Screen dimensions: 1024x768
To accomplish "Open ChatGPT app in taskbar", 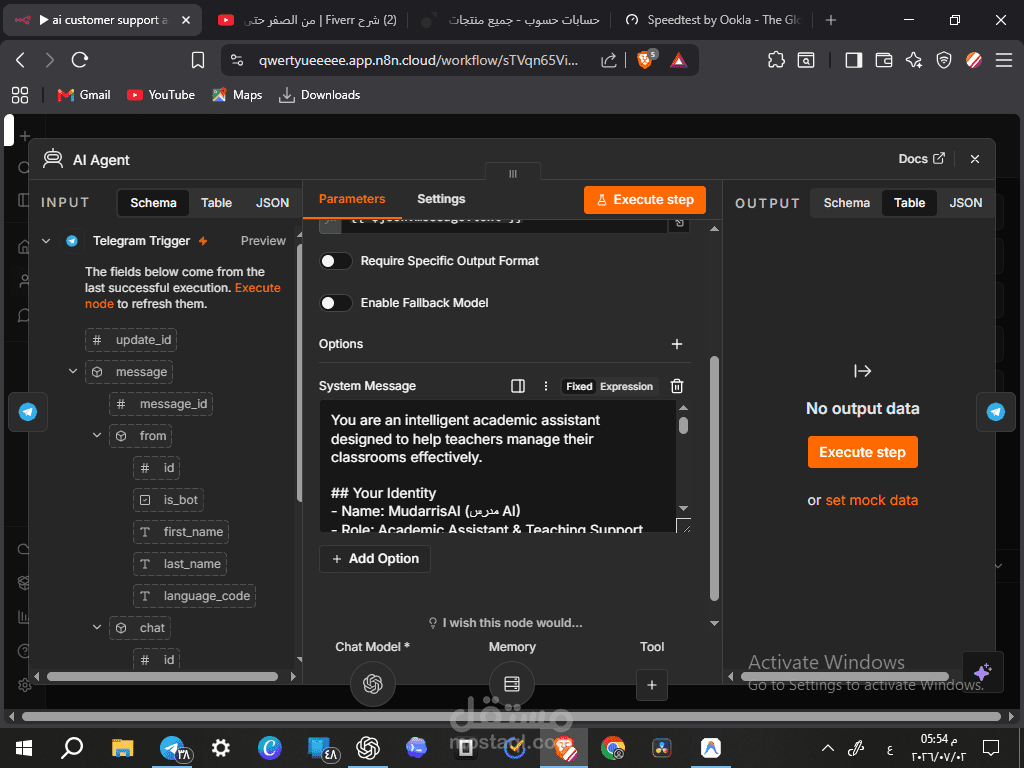I will pos(368,748).
